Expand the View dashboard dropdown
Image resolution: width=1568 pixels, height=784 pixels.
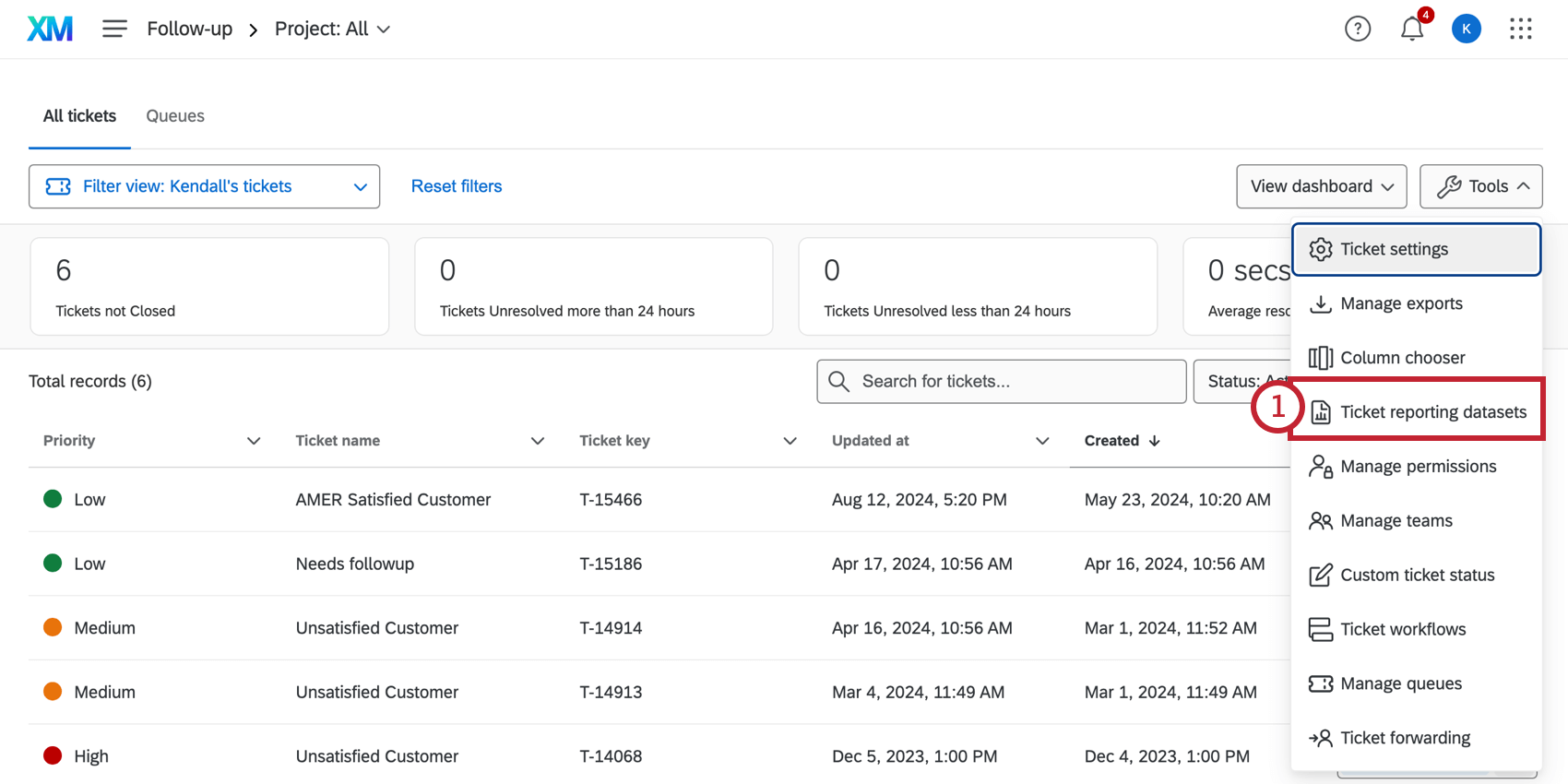click(x=1321, y=186)
